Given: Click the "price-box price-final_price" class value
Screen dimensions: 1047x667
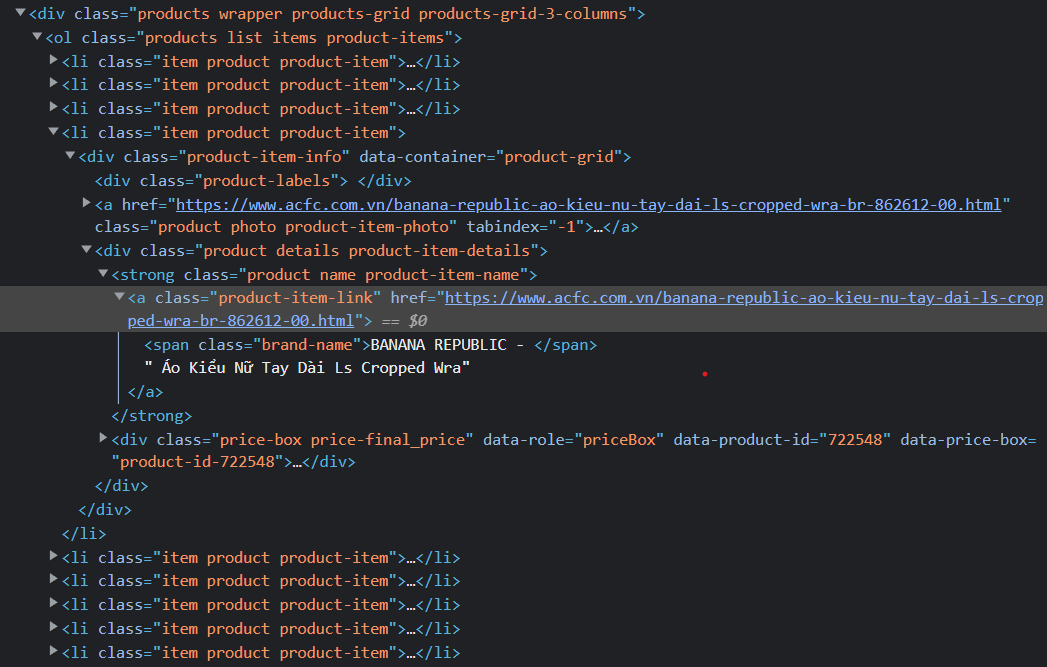Looking at the screenshot, I should tap(342, 440).
